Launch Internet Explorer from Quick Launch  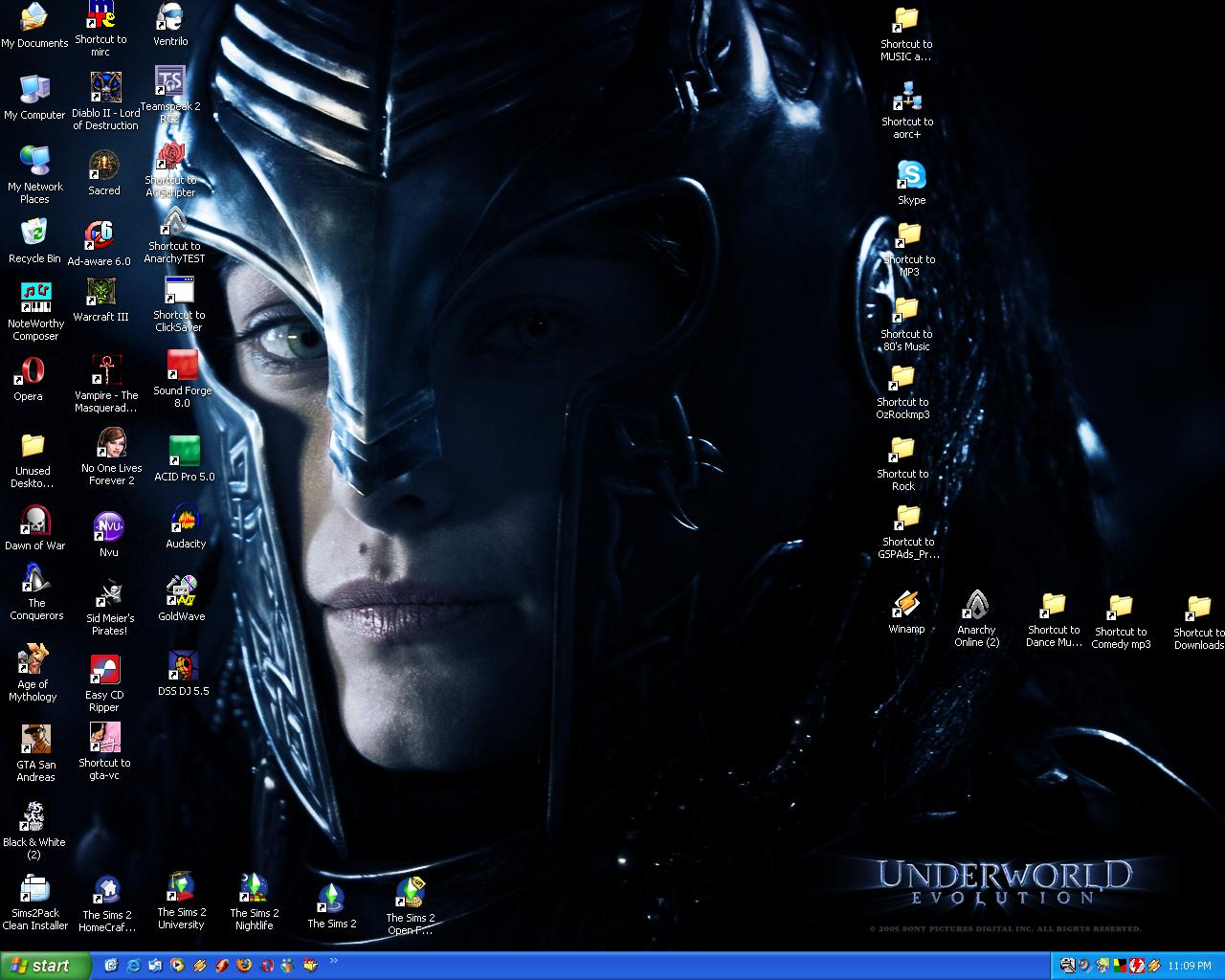click(x=134, y=966)
